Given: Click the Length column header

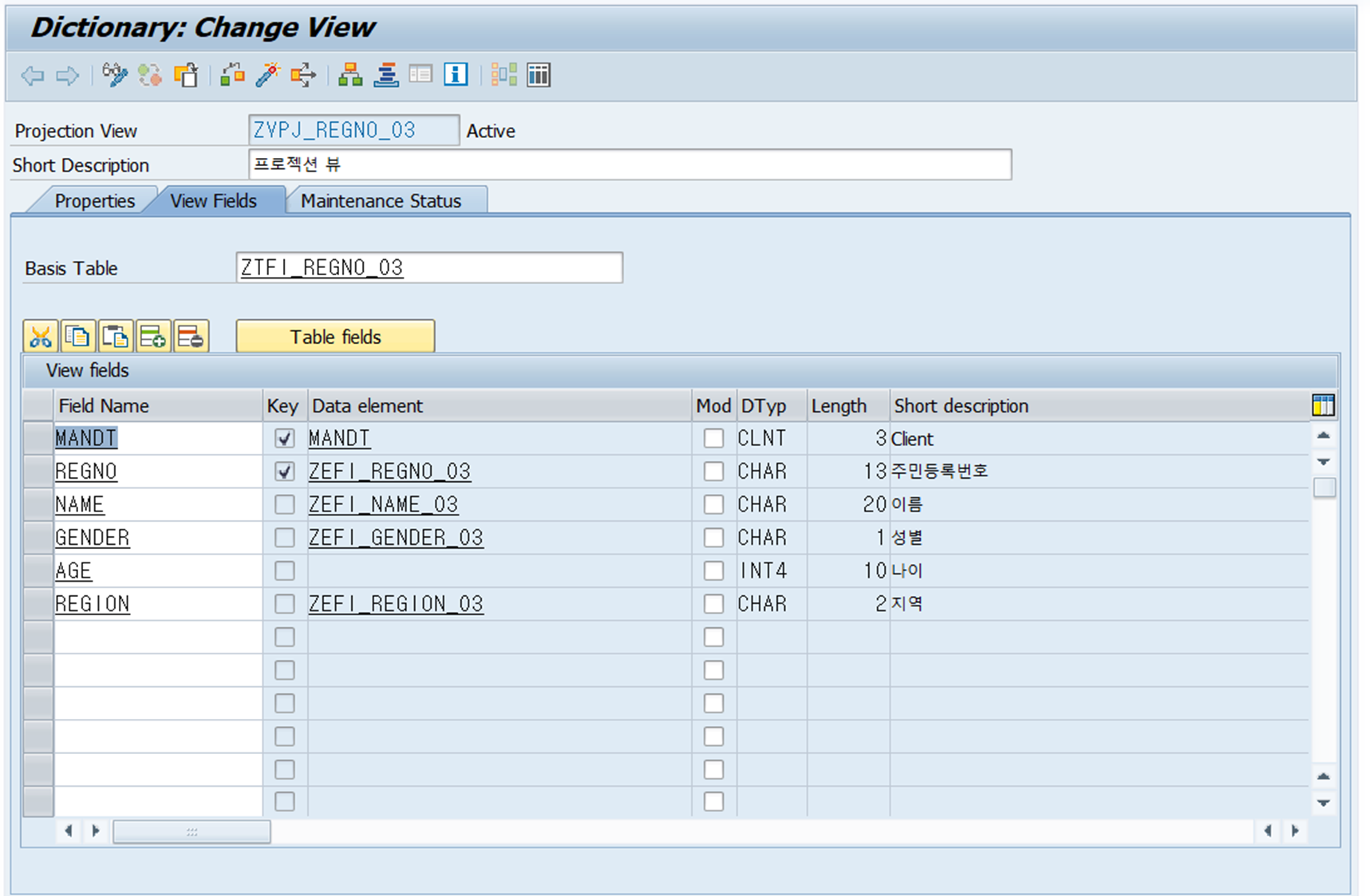Looking at the screenshot, I should tap(848, 405).
